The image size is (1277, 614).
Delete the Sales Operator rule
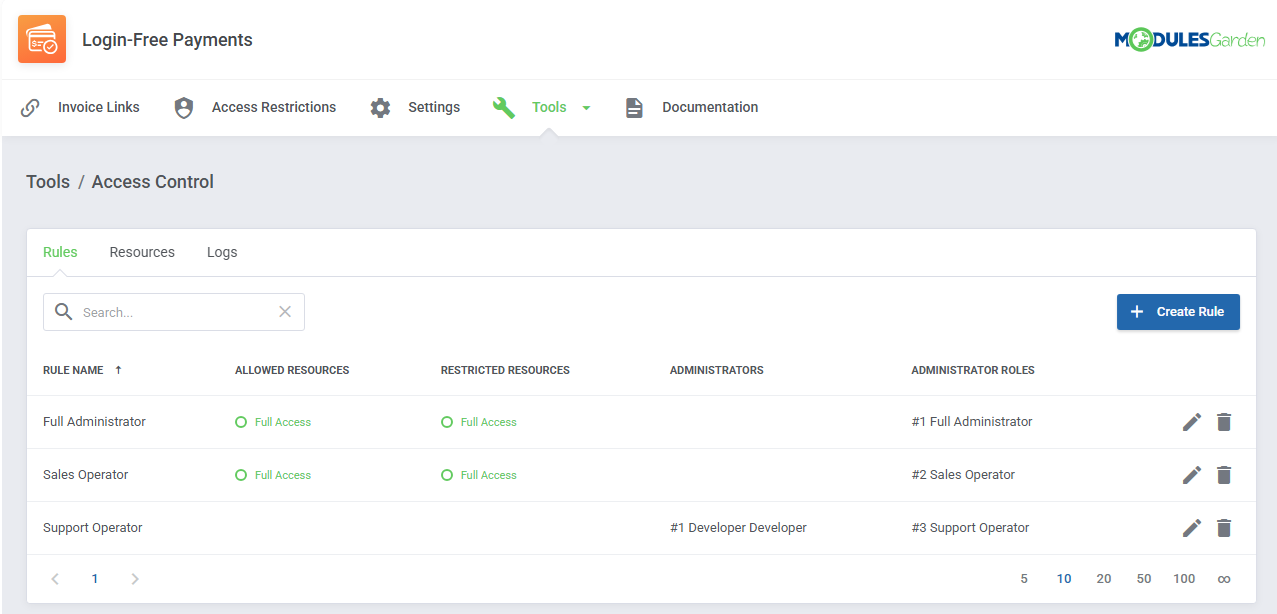[x=1224, y=475]
